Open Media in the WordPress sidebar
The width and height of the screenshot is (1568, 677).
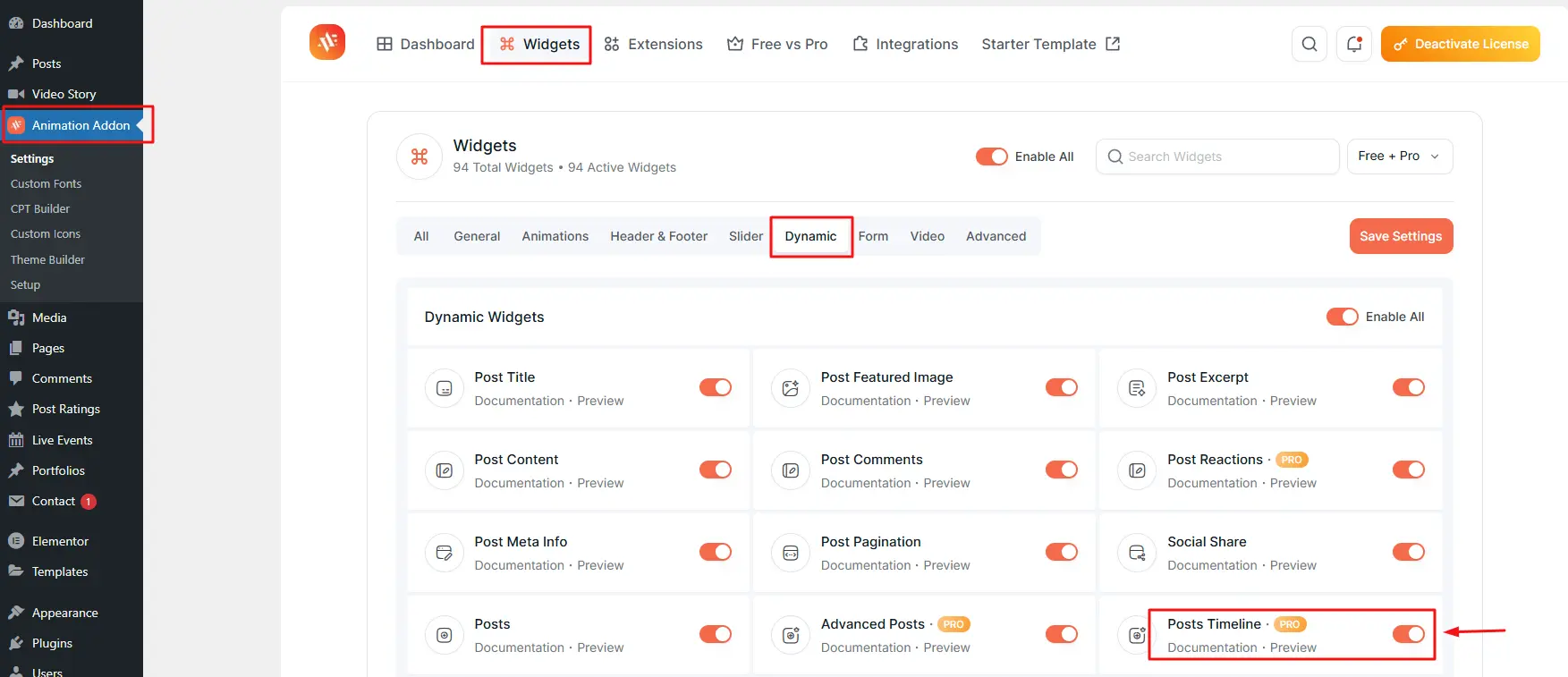click(72, 317)
